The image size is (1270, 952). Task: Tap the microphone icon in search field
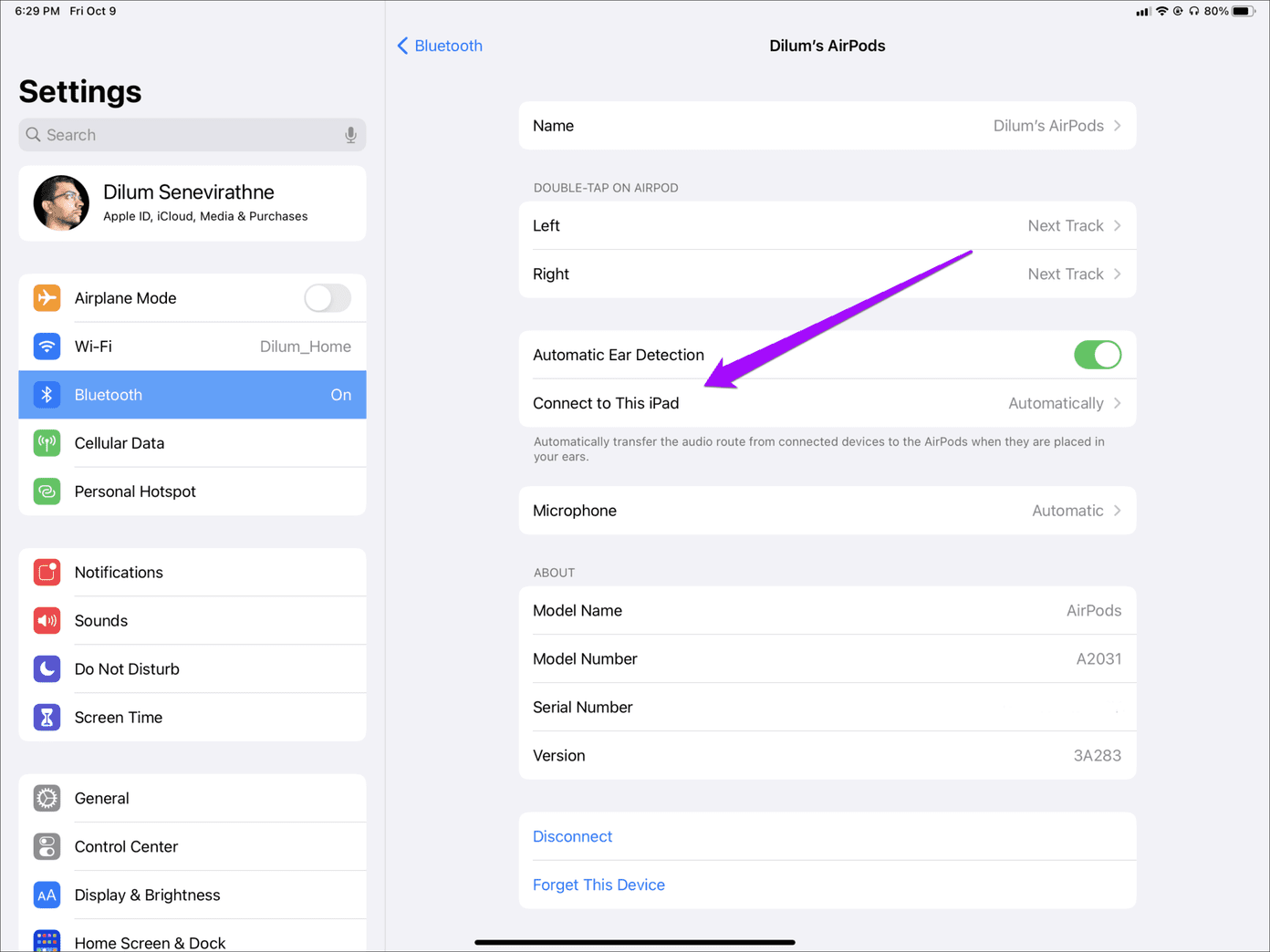(x=350, y=135)
